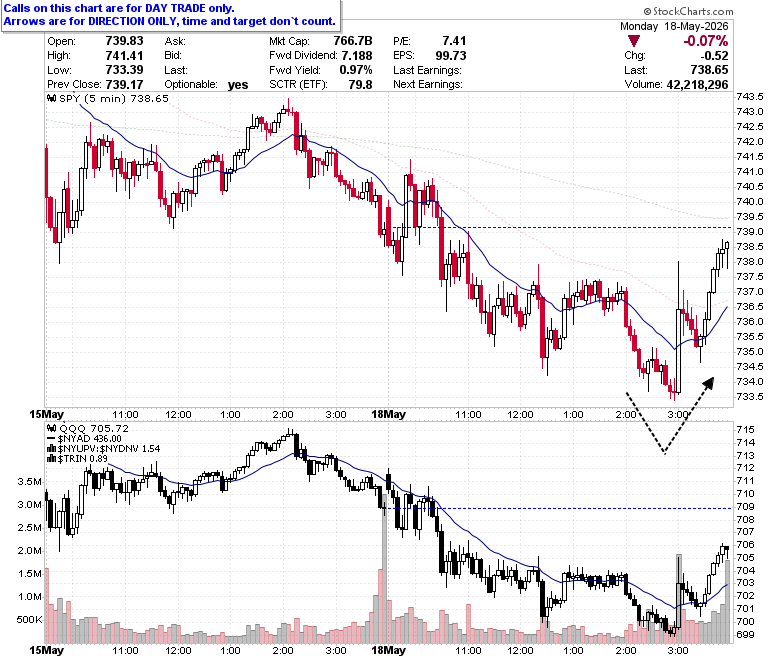Click the DAY TRADE only notice text
Screen dimensions: 780x659
(119, 8)
